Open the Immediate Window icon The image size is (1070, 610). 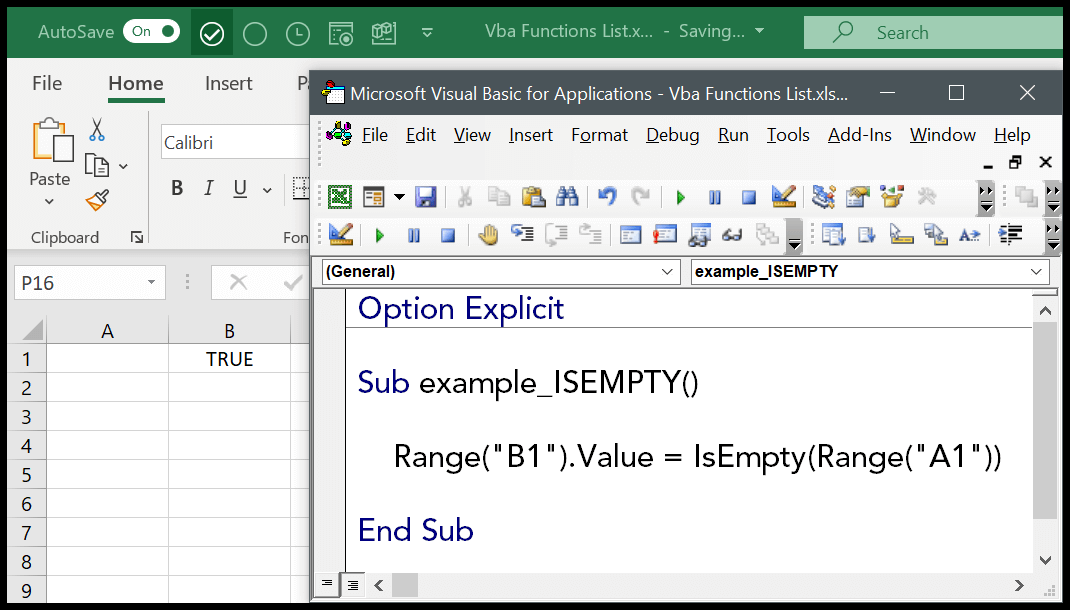coord(663,235)
